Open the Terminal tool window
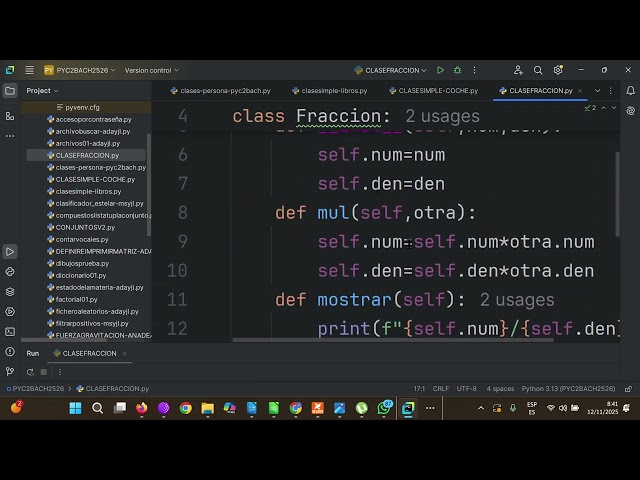Image resolution: width=640 pixels, height=480 pixels. [x=10, y=332]
